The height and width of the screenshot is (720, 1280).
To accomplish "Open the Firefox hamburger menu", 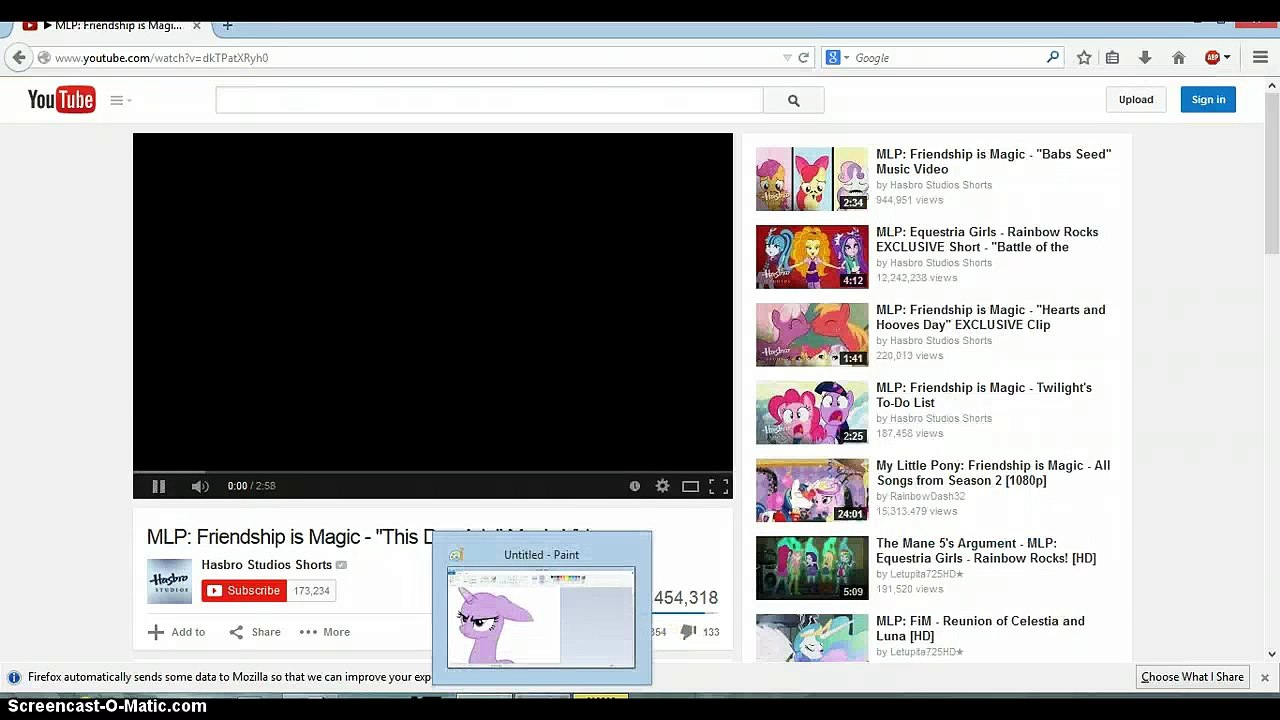I will (1260, 58).
